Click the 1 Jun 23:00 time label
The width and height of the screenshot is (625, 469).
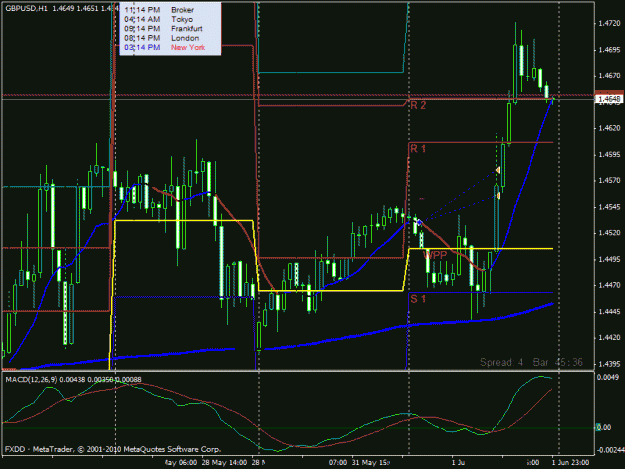click(570, 463)
